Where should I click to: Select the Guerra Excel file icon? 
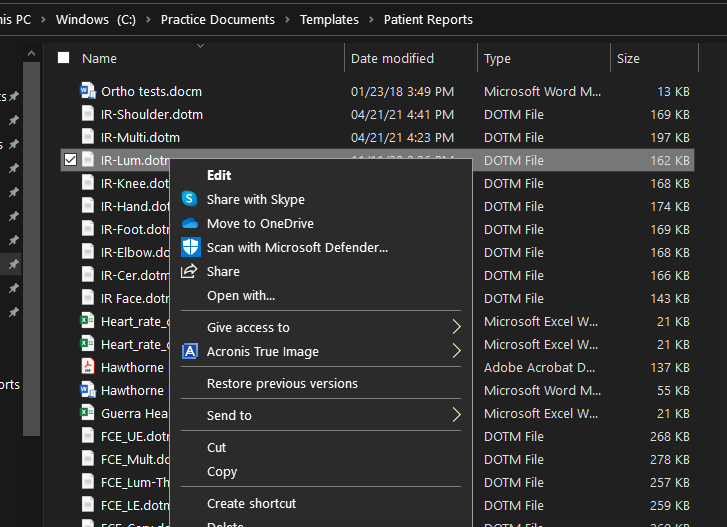[88, 413]
